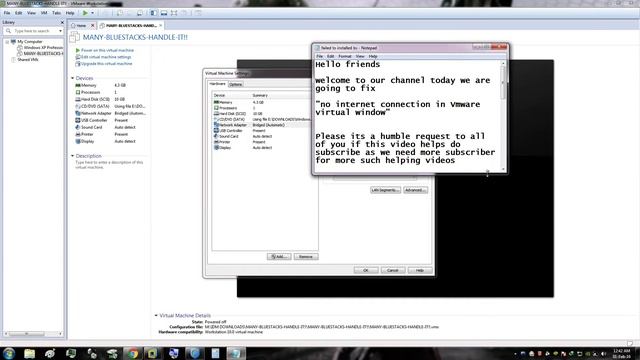Select Windows XP Professional in library
The height and width of the screenshot is (360, 640).
point(43,47)
